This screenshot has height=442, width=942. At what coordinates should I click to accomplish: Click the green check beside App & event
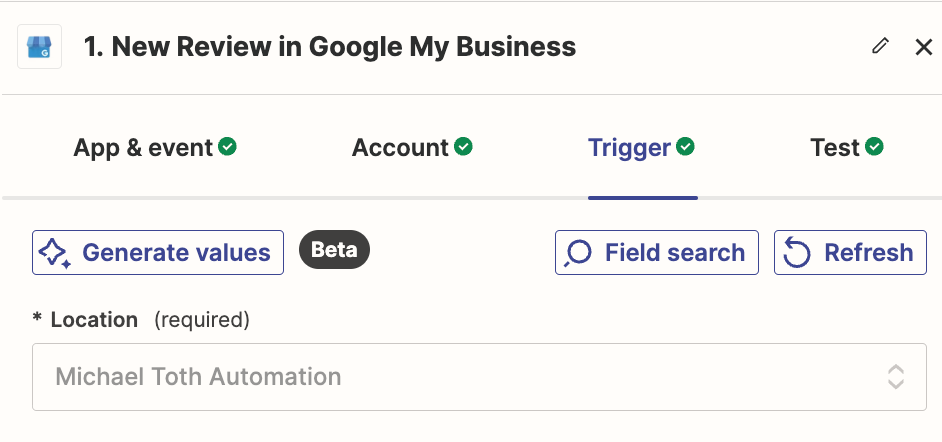pos(228,147)
